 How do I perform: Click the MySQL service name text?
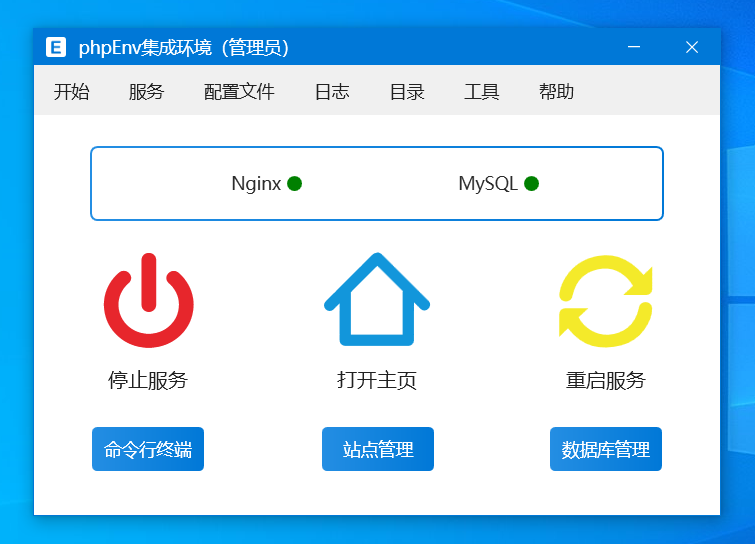point(488,183)
